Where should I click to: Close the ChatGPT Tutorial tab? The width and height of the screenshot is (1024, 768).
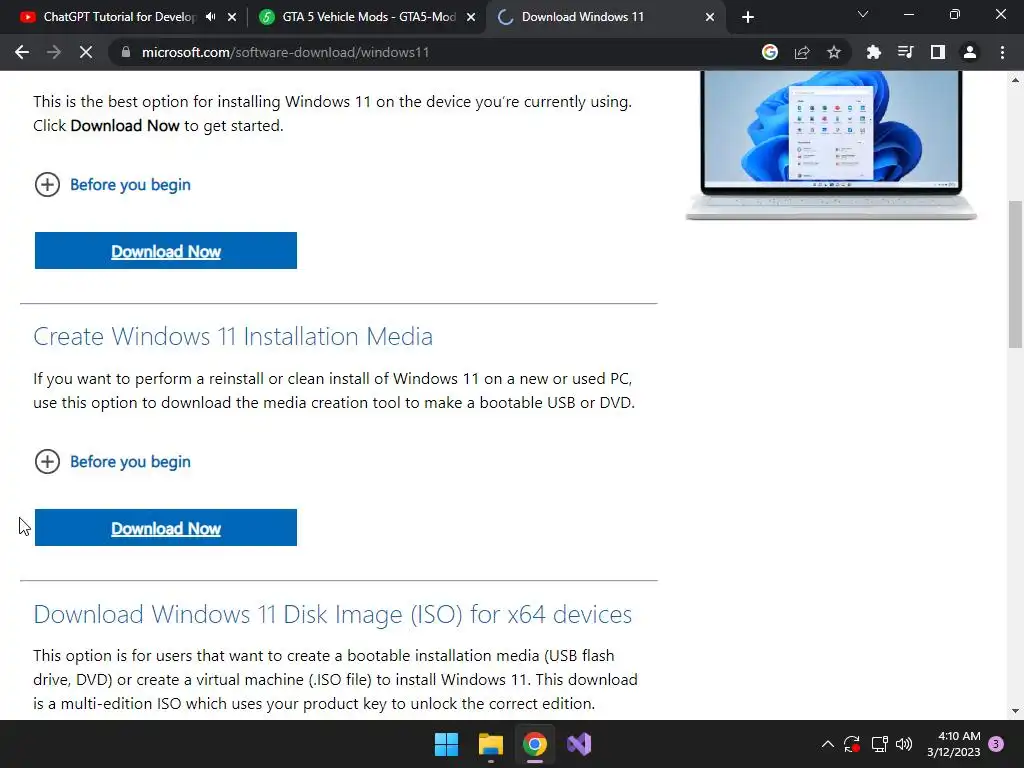pos(232,17)
